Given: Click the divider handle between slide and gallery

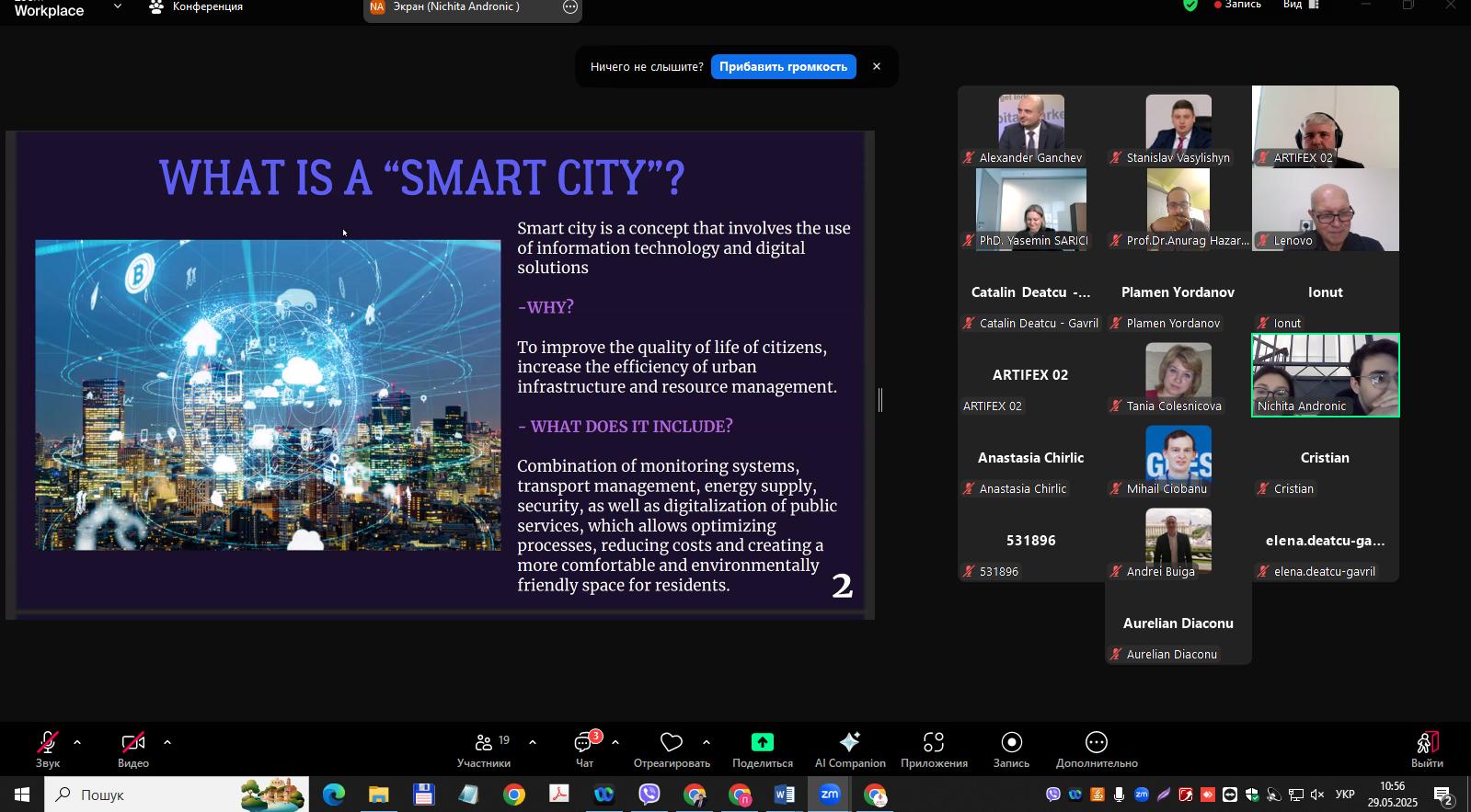Looking at the screenshot, I should [880, 400].
